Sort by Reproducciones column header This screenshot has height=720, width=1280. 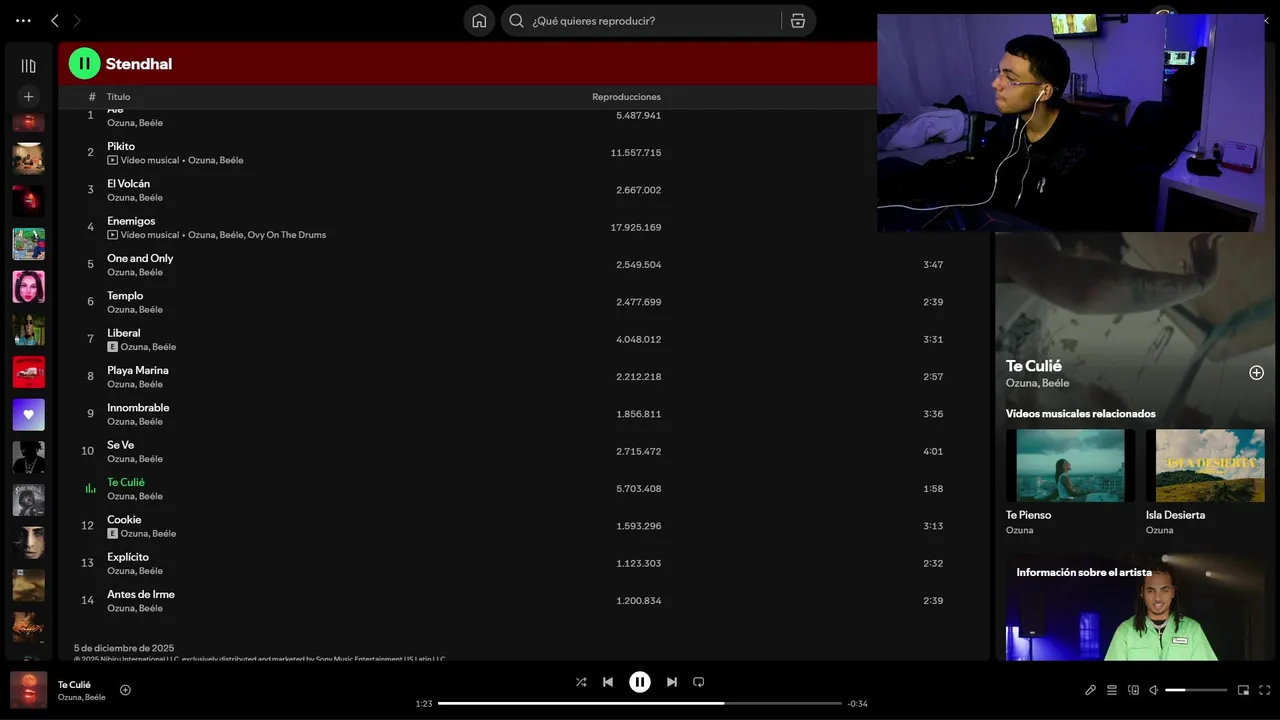(x=626, y=97)
